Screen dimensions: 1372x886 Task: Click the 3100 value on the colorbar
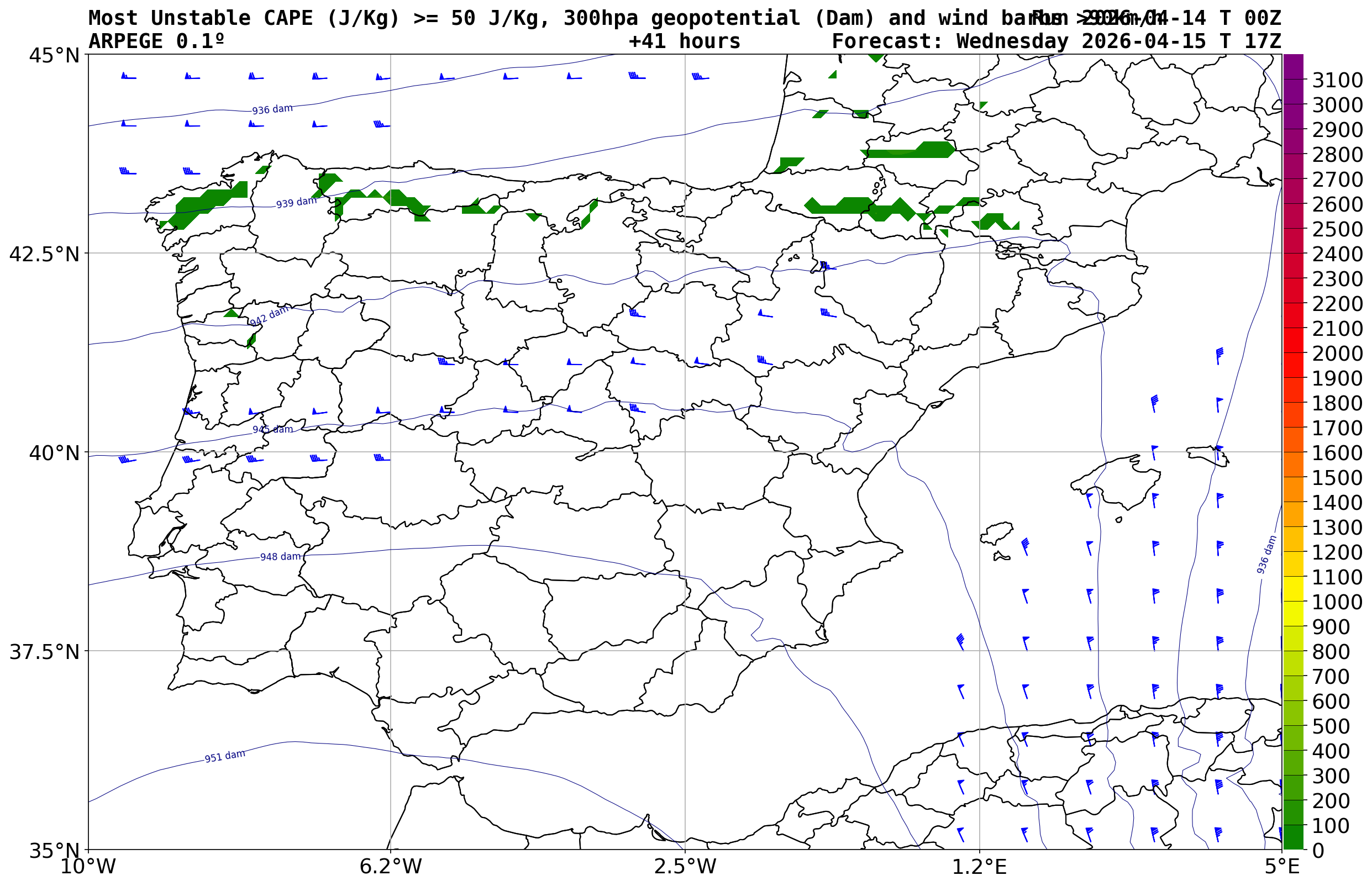(1337, 80)
